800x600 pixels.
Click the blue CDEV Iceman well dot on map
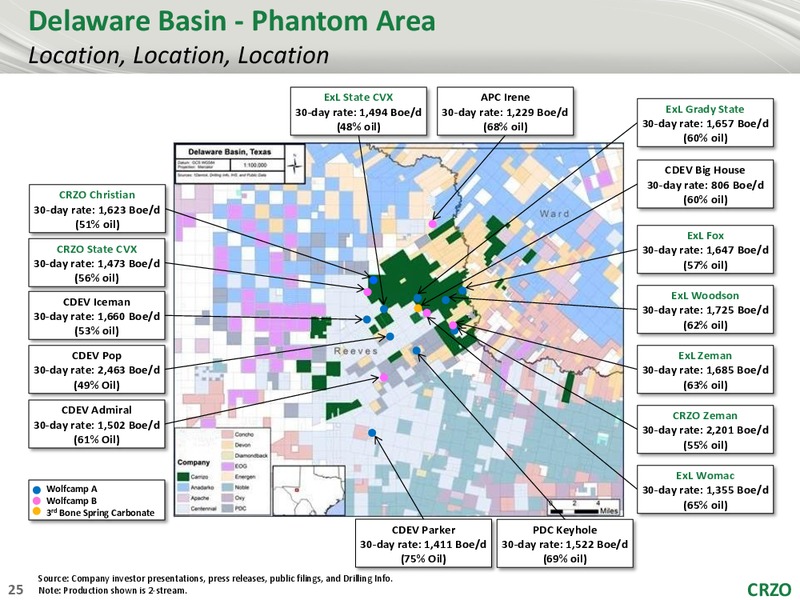click(x=366, y=319)
